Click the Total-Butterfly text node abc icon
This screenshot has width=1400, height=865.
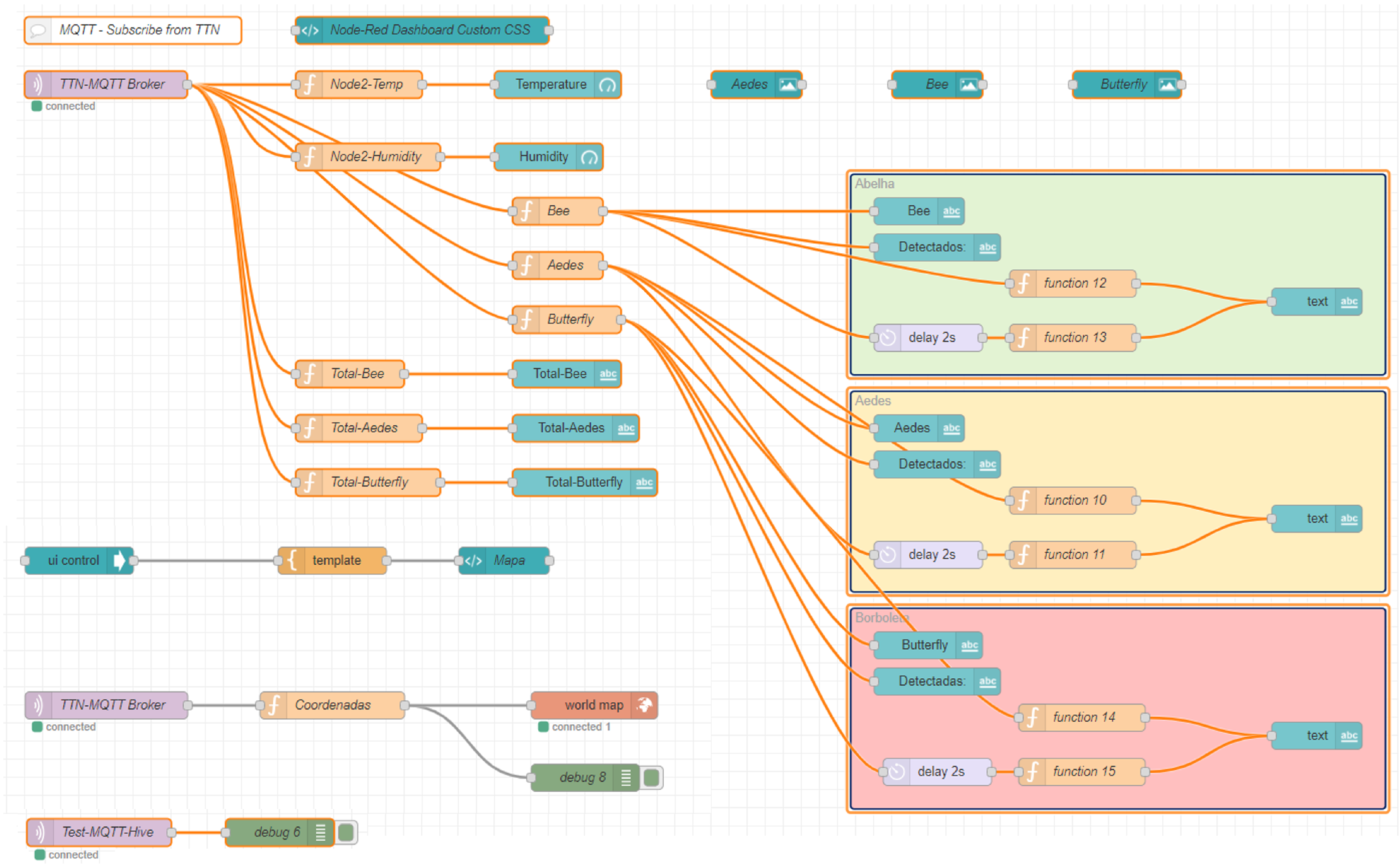coord(644,482)
